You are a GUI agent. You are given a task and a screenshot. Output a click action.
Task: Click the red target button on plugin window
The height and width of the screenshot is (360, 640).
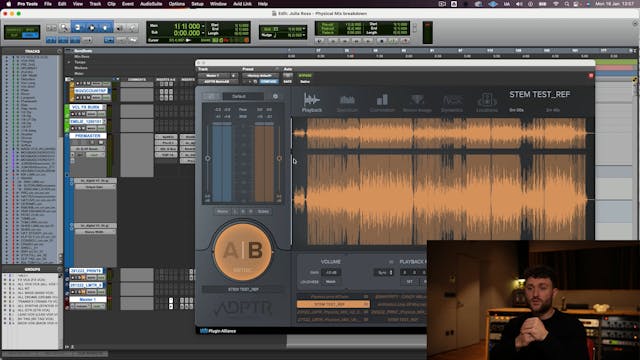pyautogui.click(x=591, y=76)
